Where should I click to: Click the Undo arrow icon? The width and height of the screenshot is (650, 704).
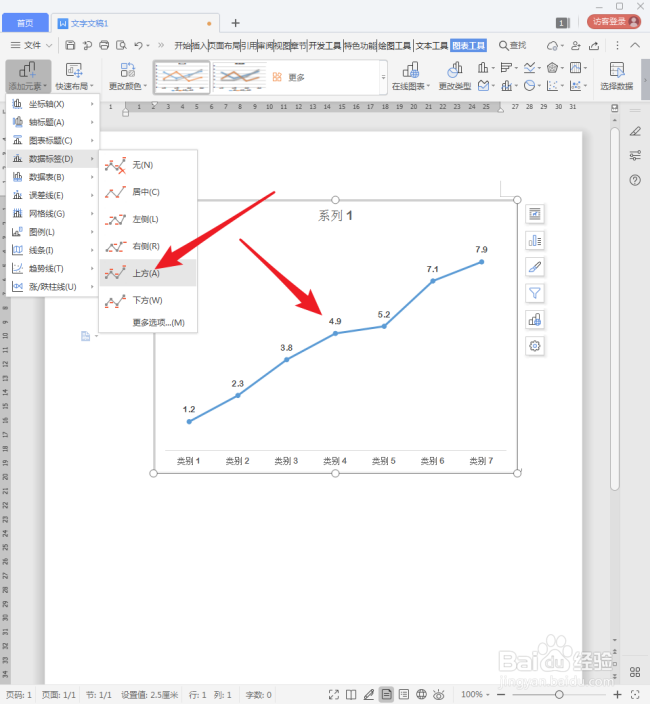click(138, 45)
